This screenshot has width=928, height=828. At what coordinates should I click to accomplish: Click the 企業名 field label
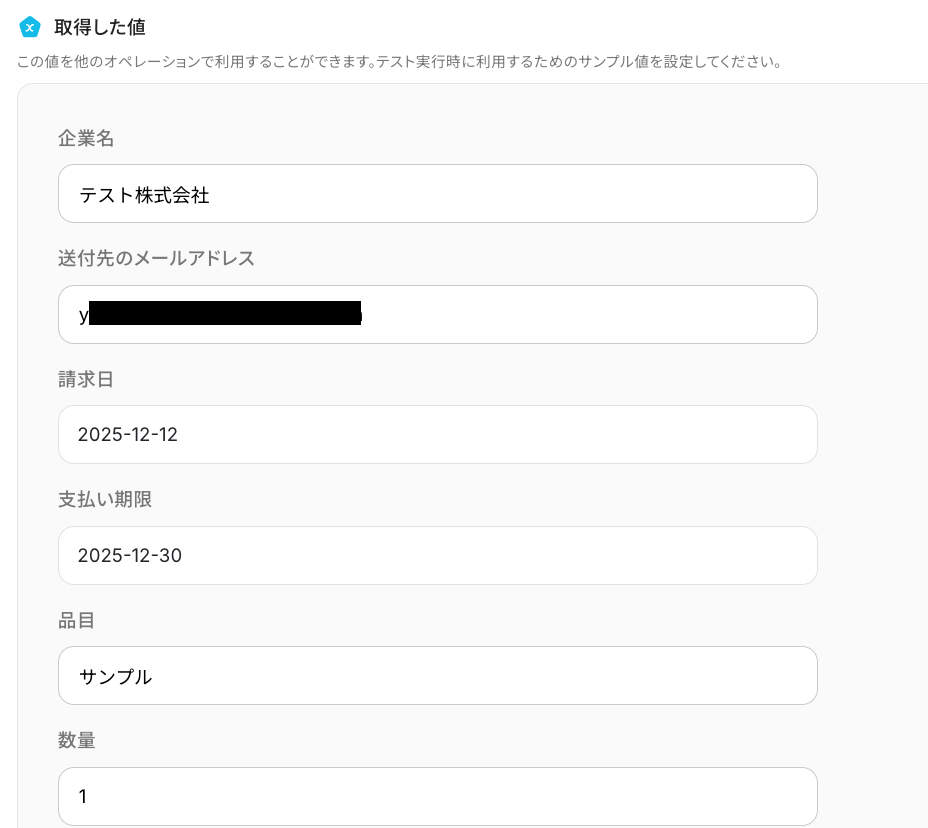coord(86,139)
